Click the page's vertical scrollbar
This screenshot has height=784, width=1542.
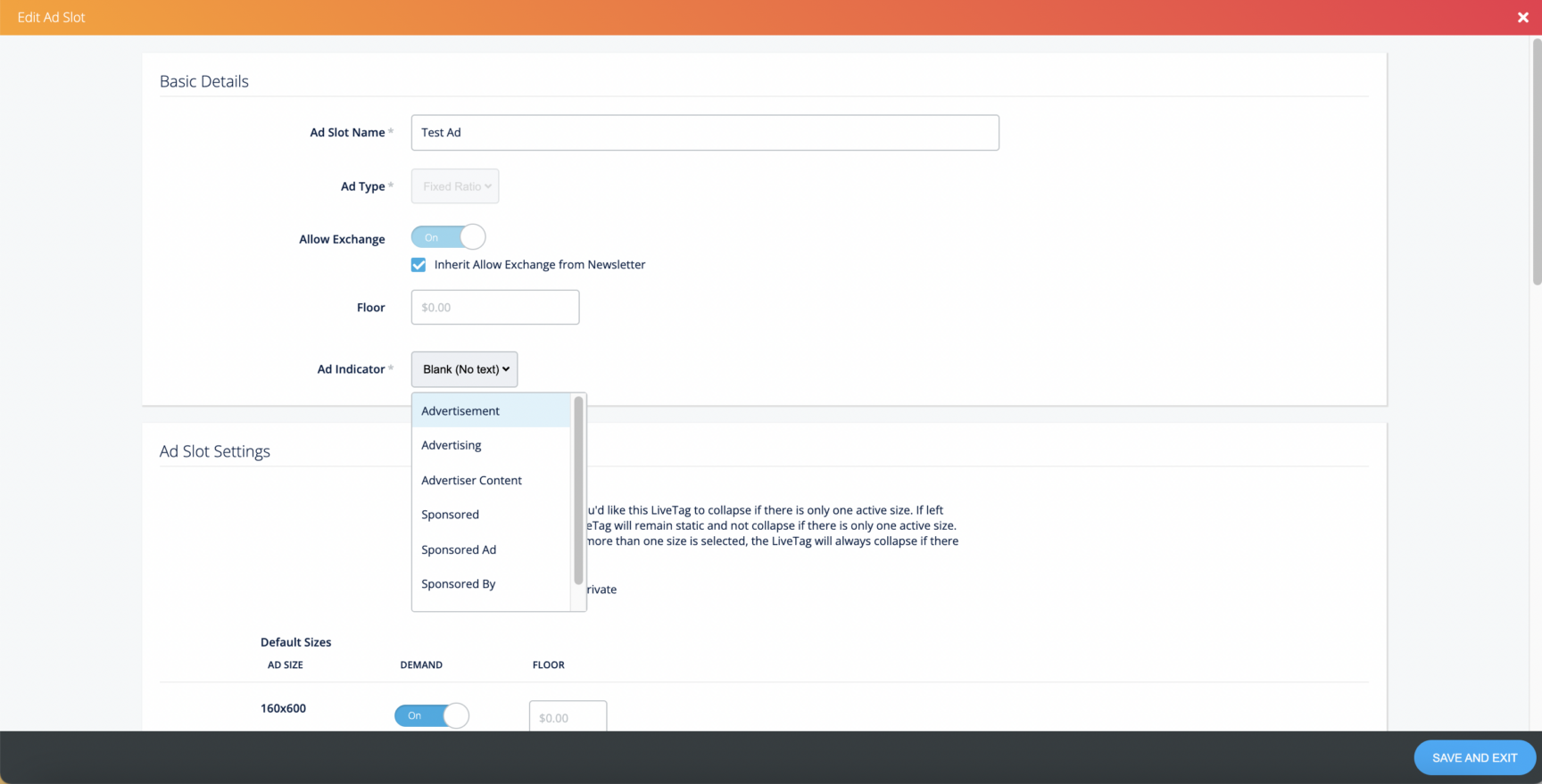pyautogui.click(x=1537, y=161)
